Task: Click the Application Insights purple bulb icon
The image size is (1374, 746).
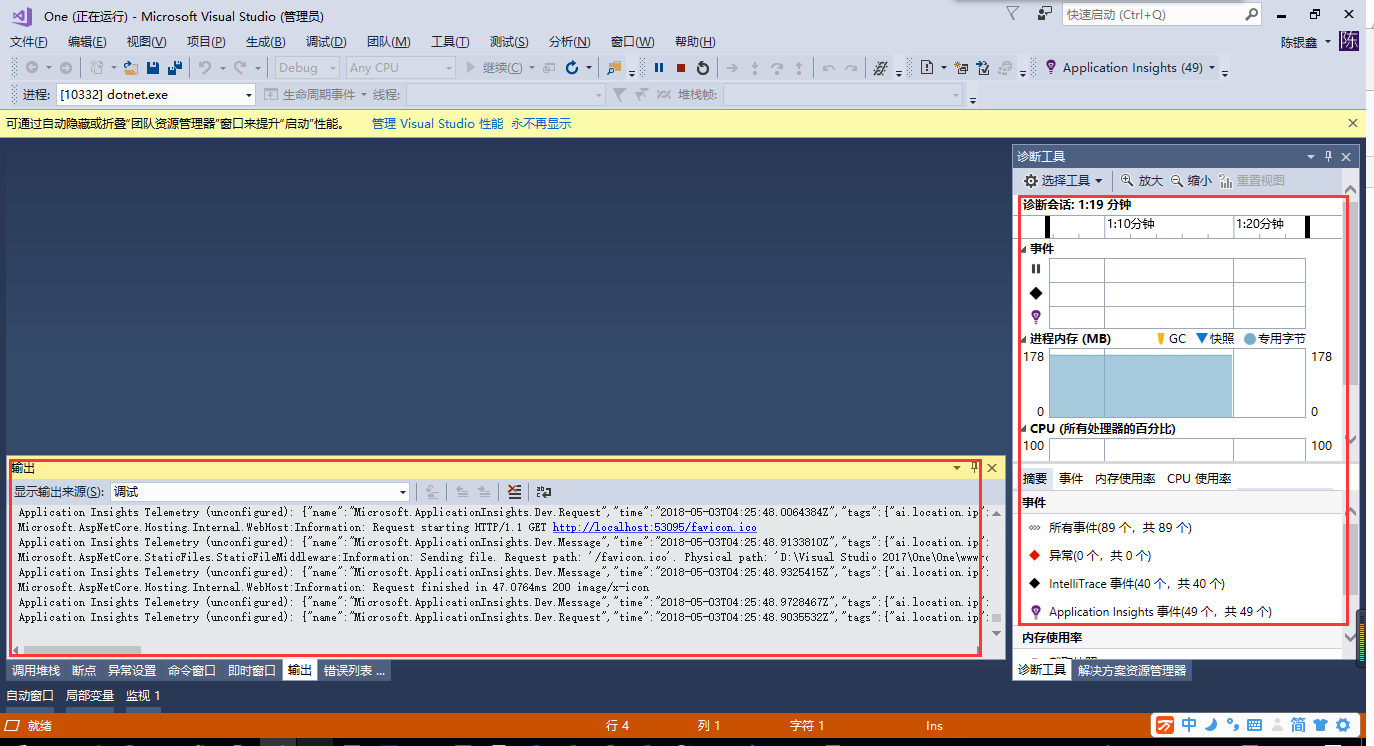Action: coord(1050,68)
